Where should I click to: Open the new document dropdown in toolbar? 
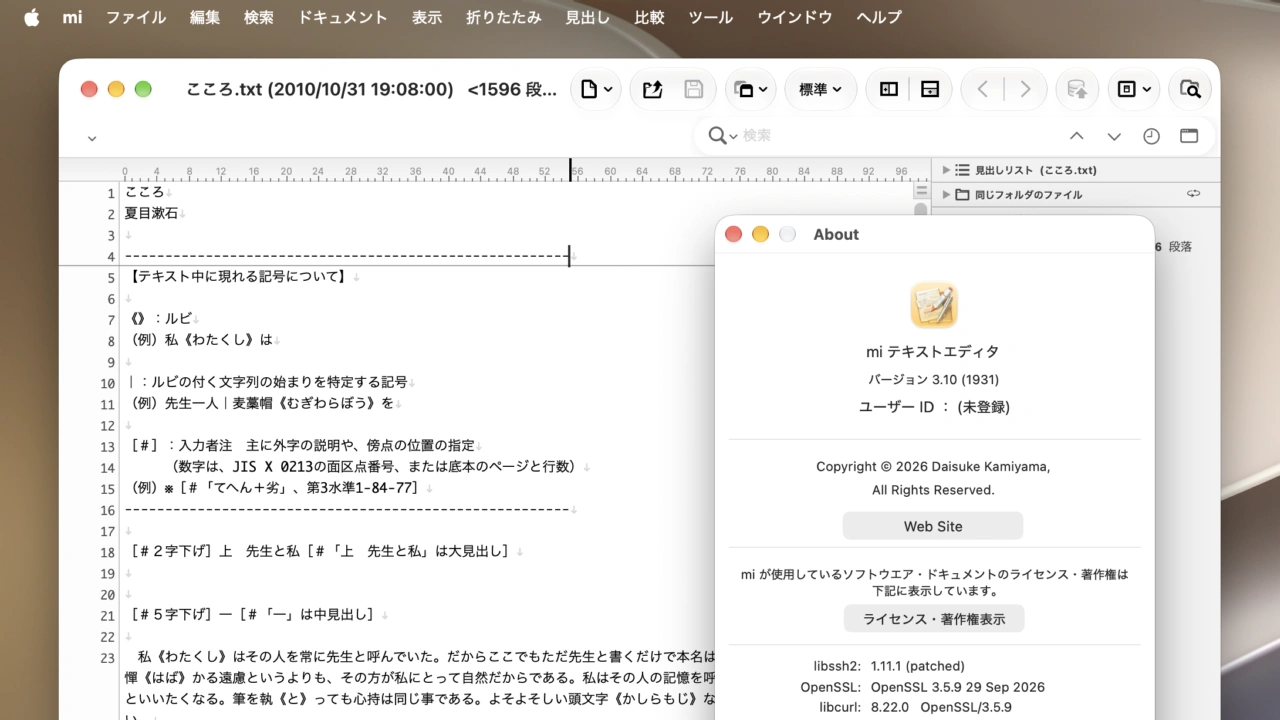[x=595, y=89]
